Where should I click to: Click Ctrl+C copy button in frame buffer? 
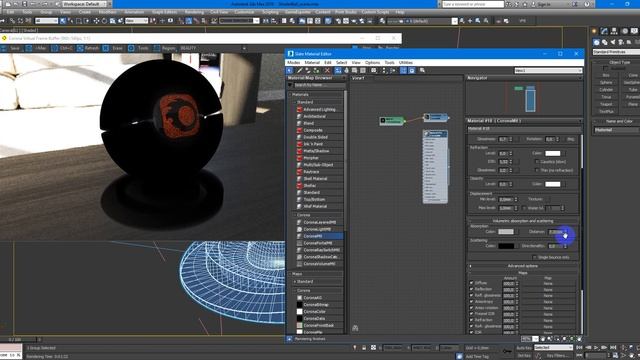coord(62,48)
